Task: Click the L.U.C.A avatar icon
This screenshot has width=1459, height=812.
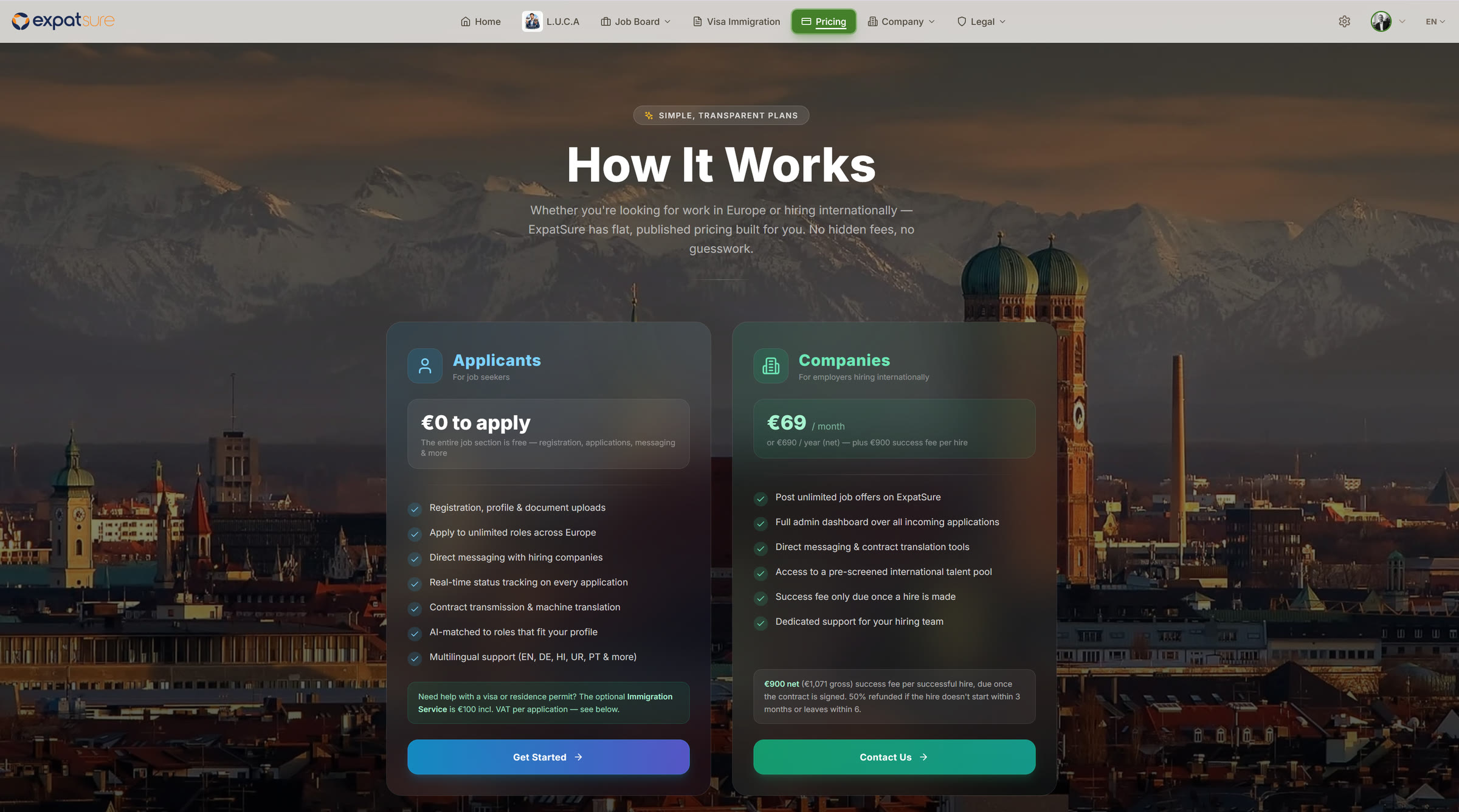Action: coord(532,21)
